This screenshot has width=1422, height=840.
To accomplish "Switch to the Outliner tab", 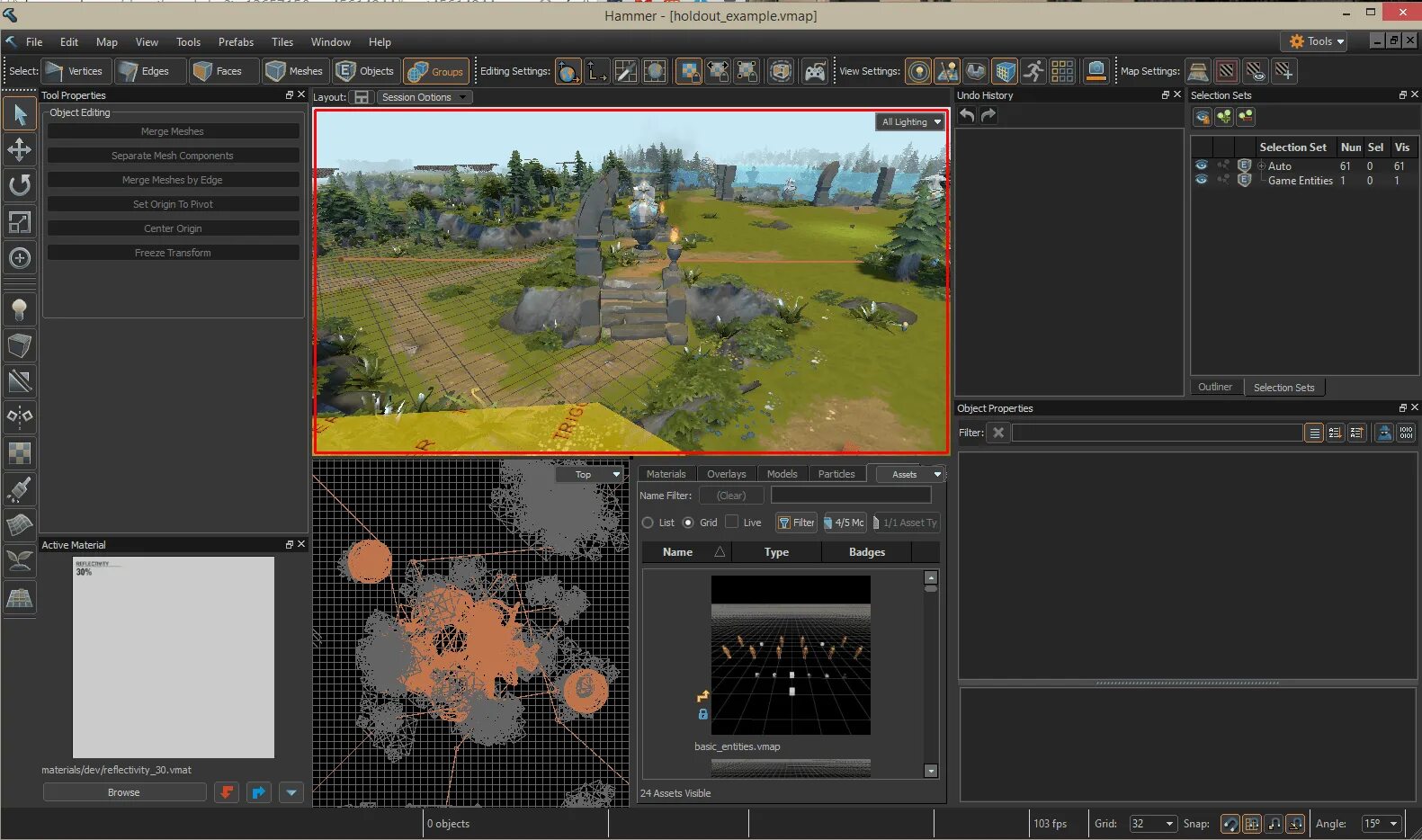I will coord(1215,388).
